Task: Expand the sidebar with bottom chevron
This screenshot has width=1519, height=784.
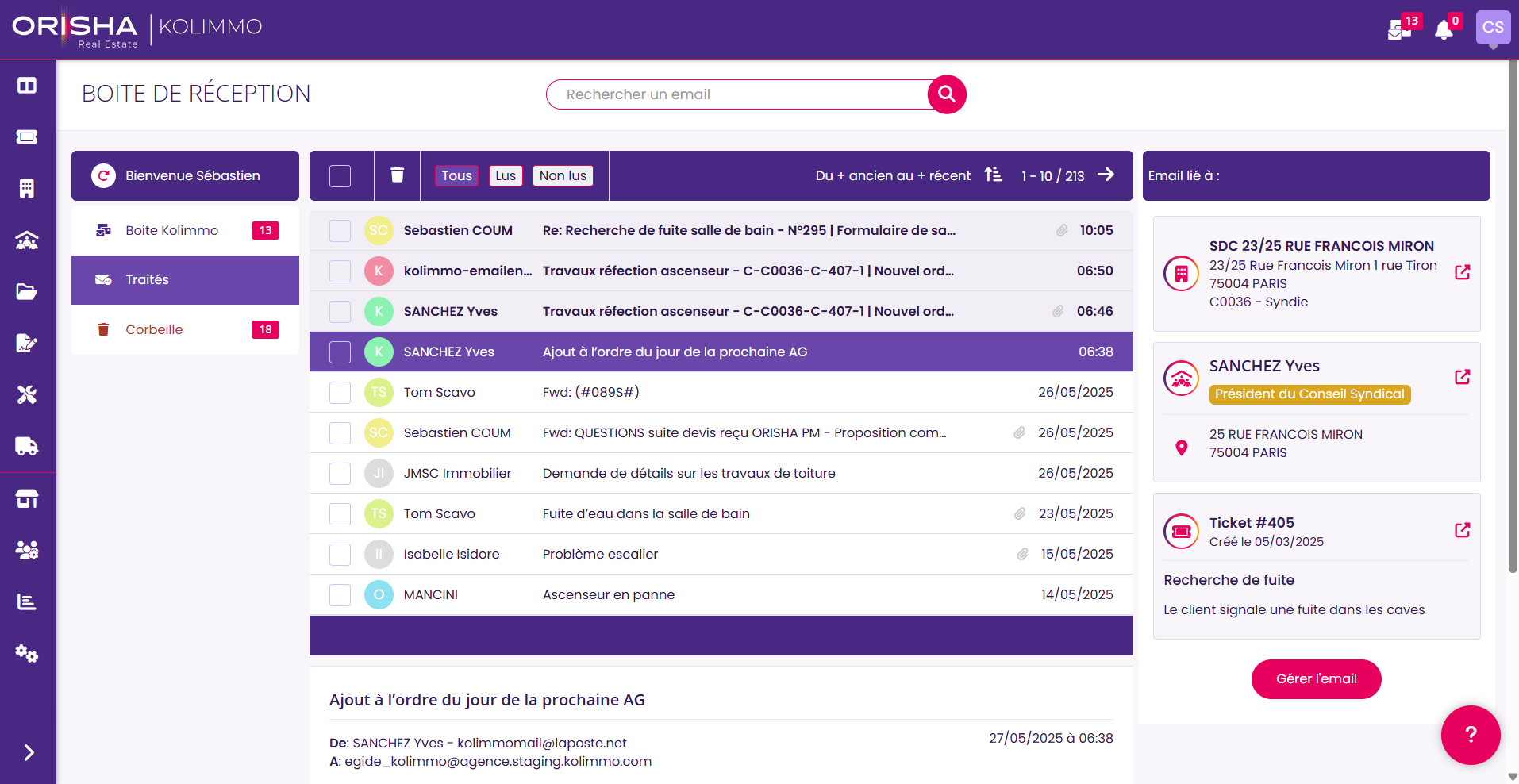Action: tap(29, 752)
